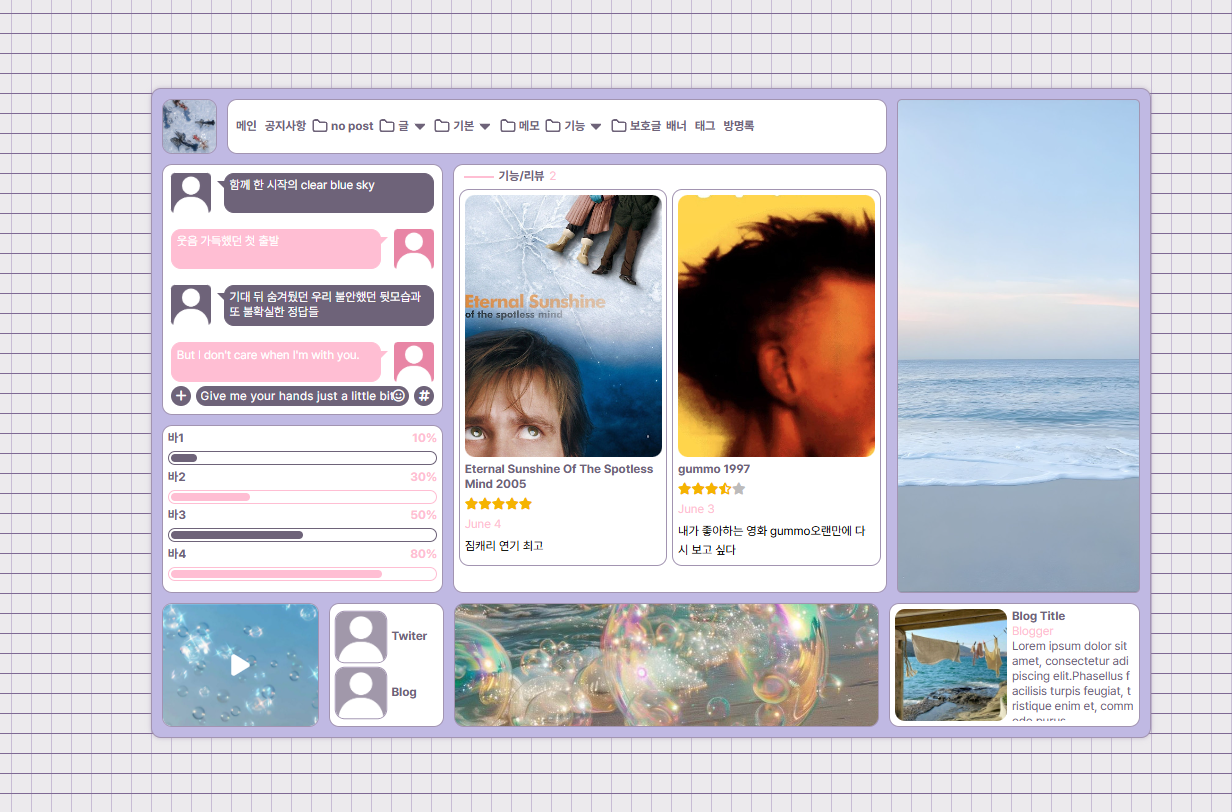Open the 보호글 배너 category

pos(658,126)
